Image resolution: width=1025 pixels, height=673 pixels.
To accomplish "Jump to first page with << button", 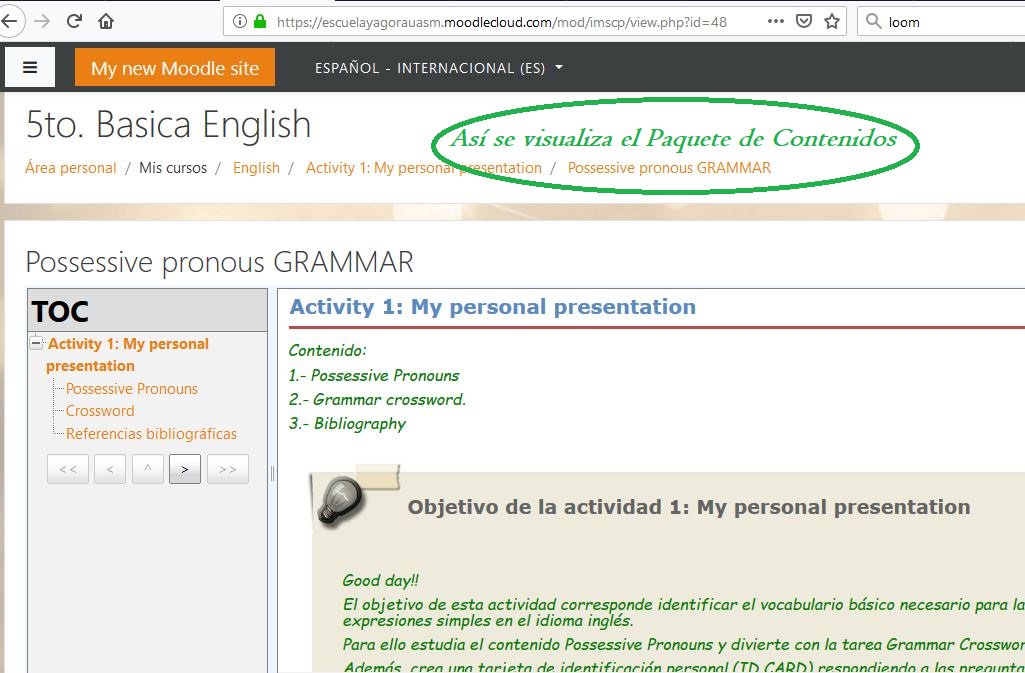I will (x=68, y=469).
